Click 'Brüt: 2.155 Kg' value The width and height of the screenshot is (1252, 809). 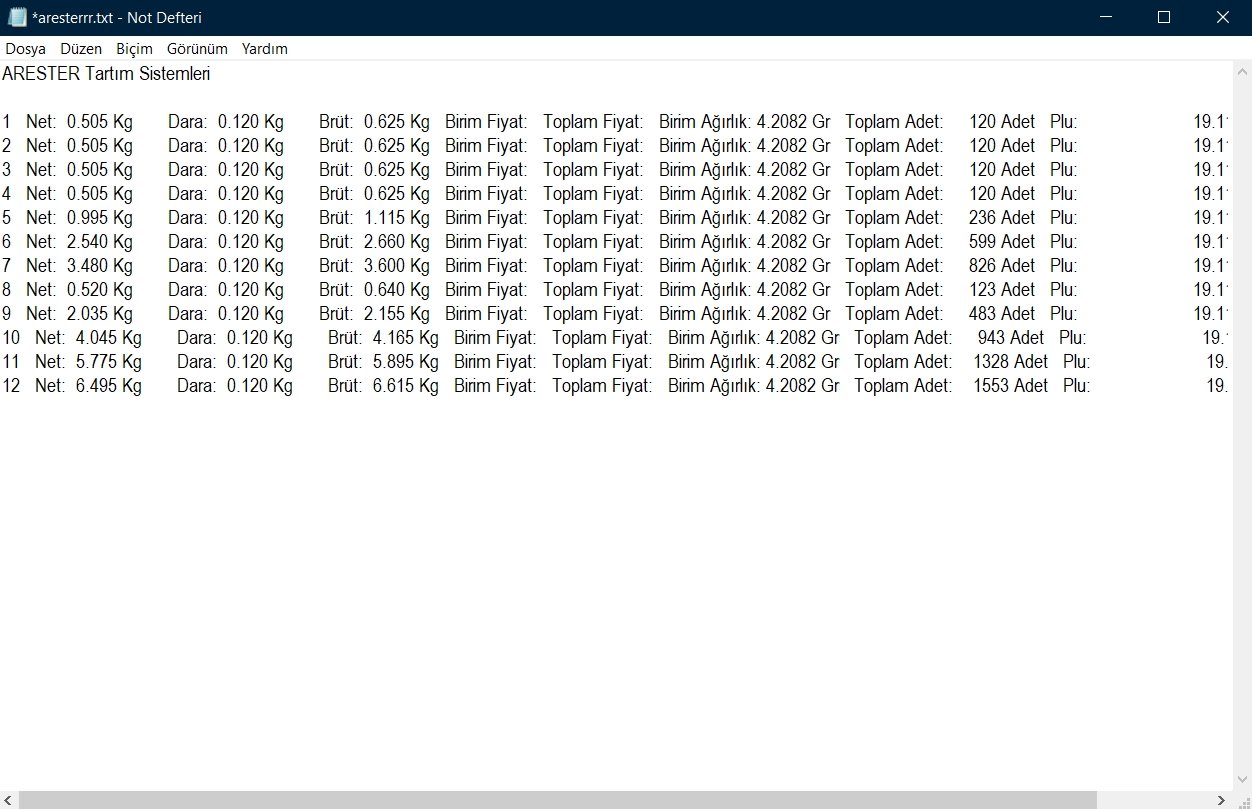pyautogui.click(x=374, y=313)
